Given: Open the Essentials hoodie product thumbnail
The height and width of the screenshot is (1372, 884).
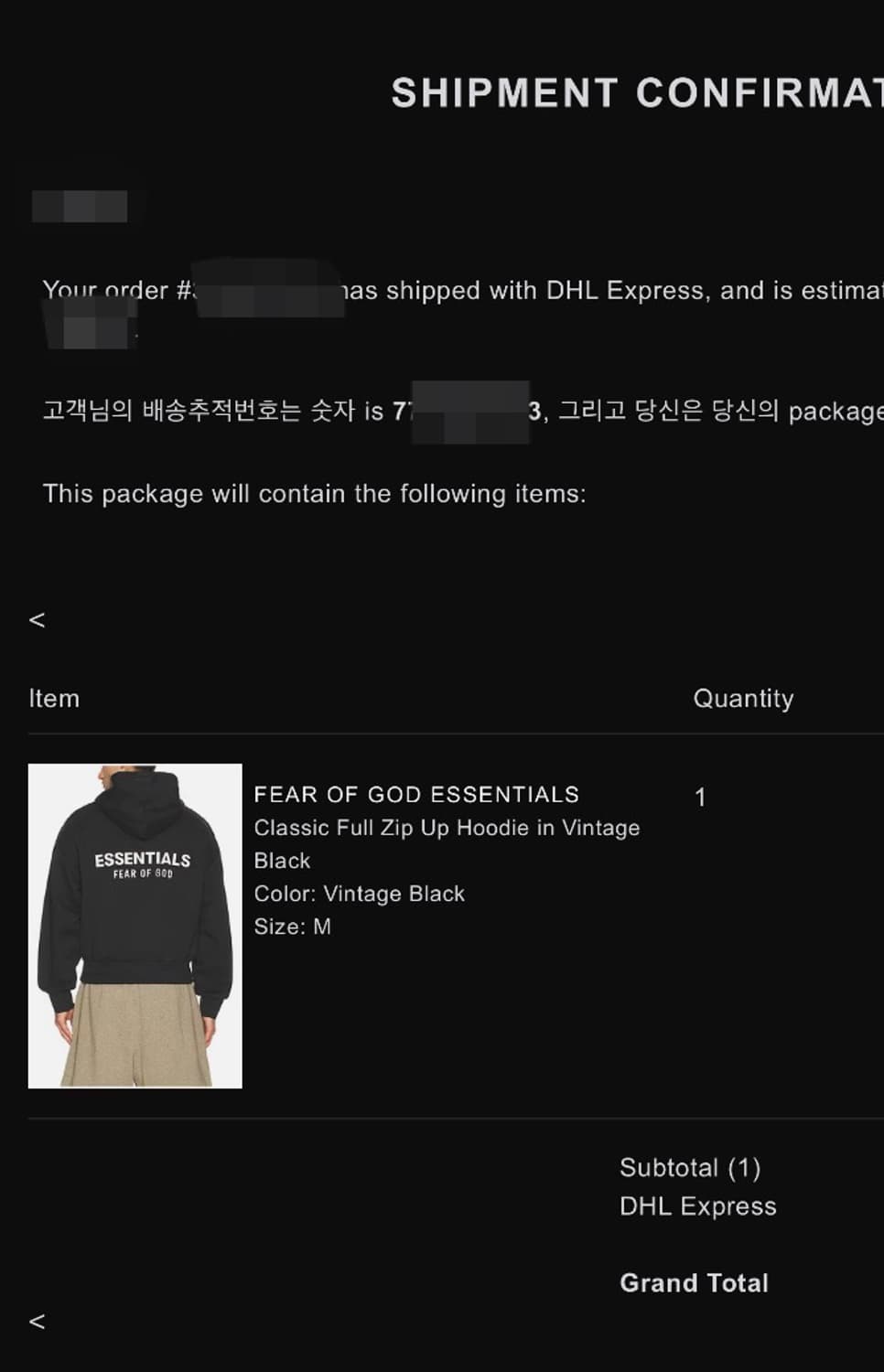Looking at the screenshot, I should click(135, 926).
